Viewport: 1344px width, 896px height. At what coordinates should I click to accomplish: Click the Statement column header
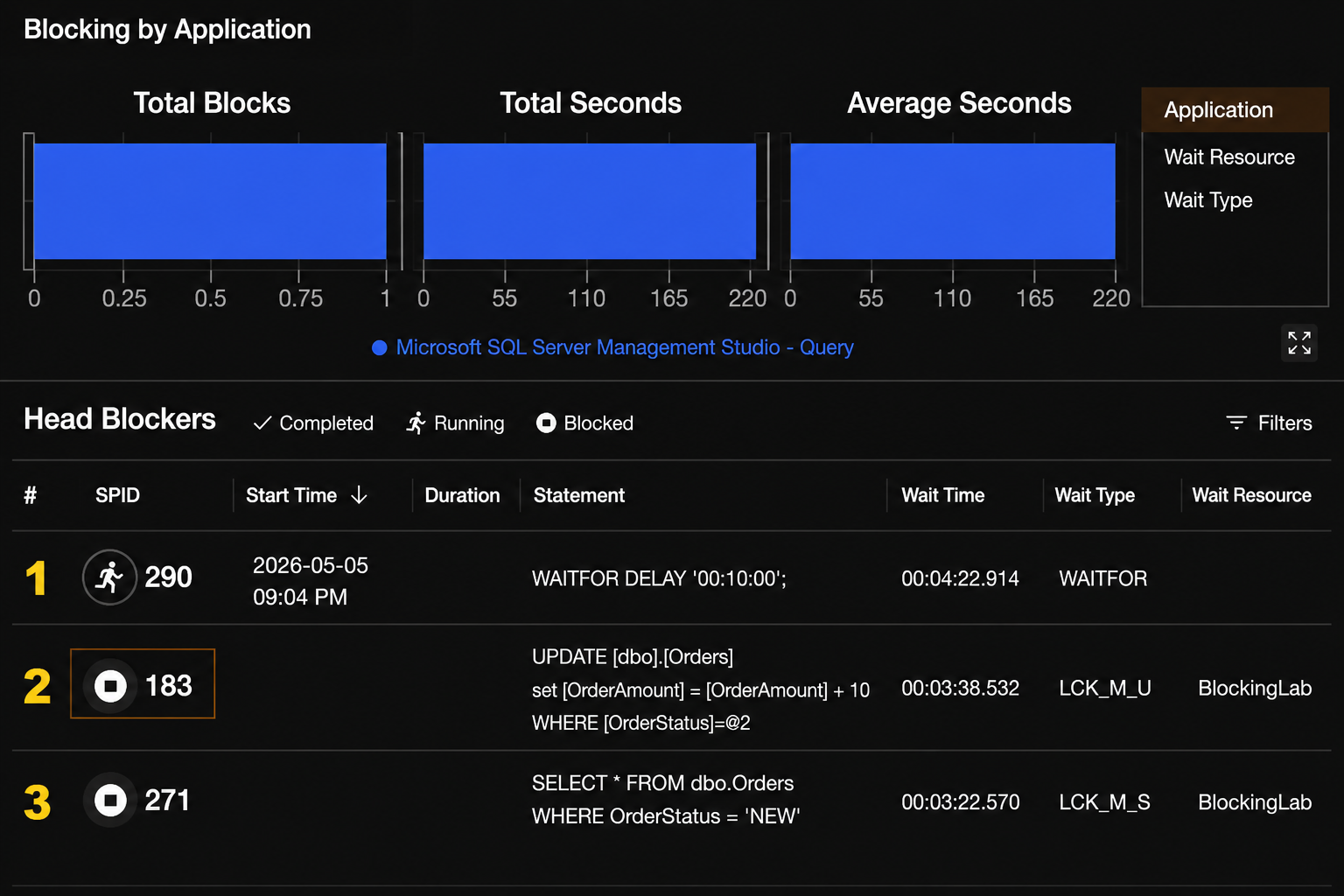coord(579,495)
